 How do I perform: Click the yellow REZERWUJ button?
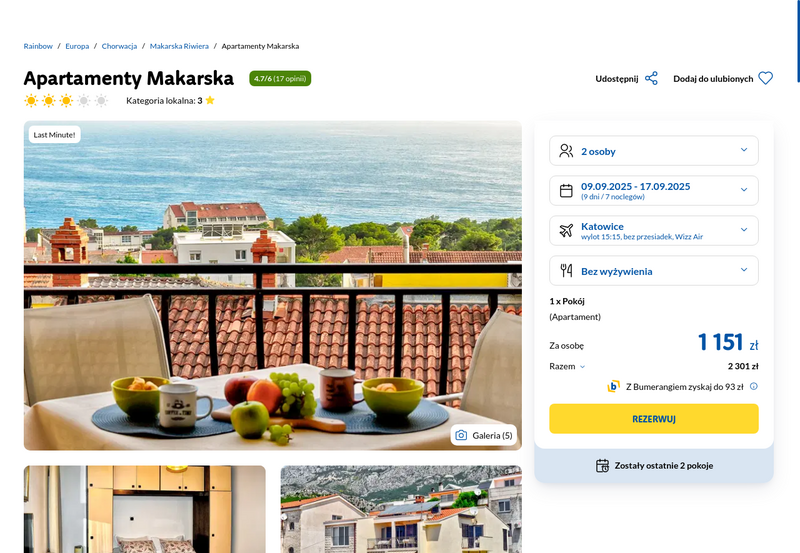tap(654, 419)
